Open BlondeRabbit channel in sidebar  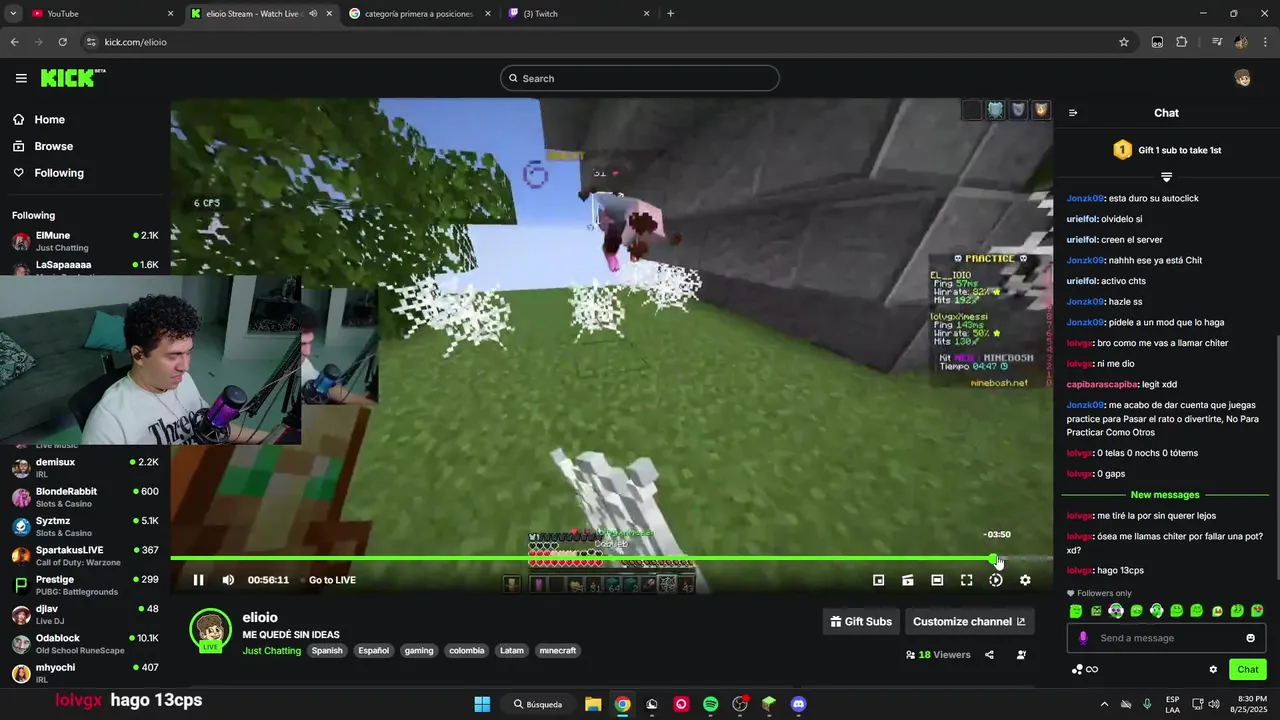[85, 497]
